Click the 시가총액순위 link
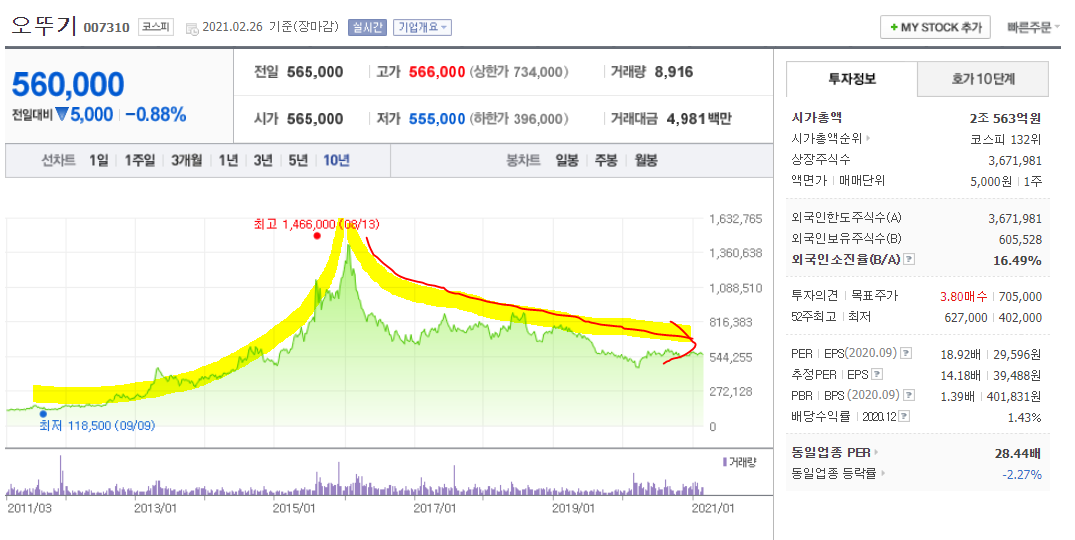1075x540 pixels. [827, 138]
